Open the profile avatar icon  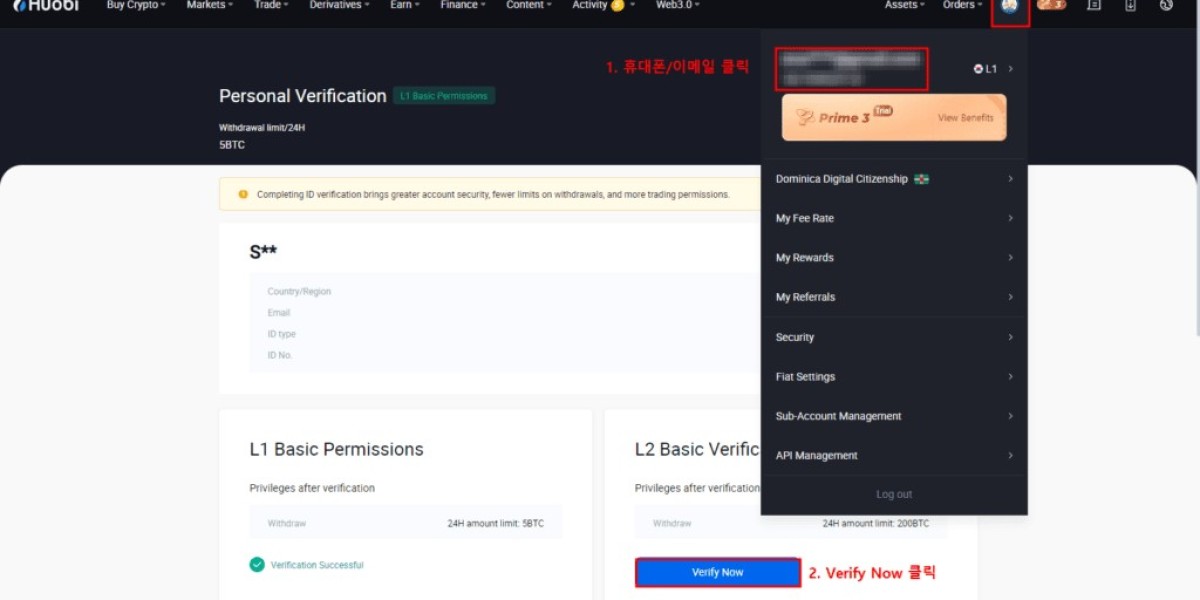1009,6
